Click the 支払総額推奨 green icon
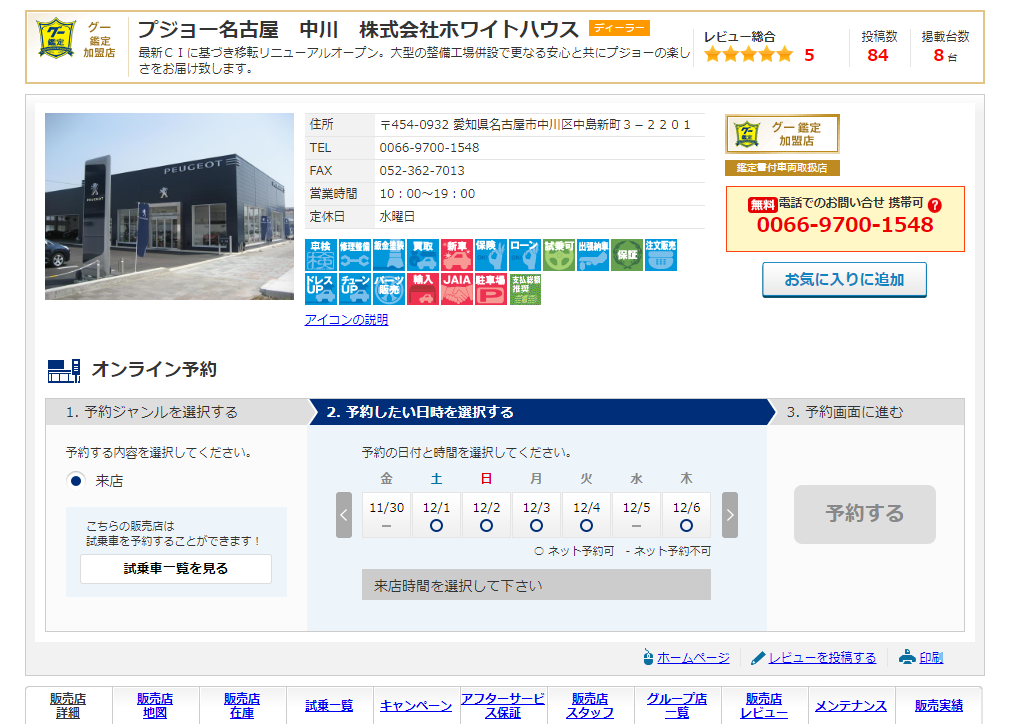Viewport: 1015px width, 724px height. pyautogui.click(x=525, y=289)
